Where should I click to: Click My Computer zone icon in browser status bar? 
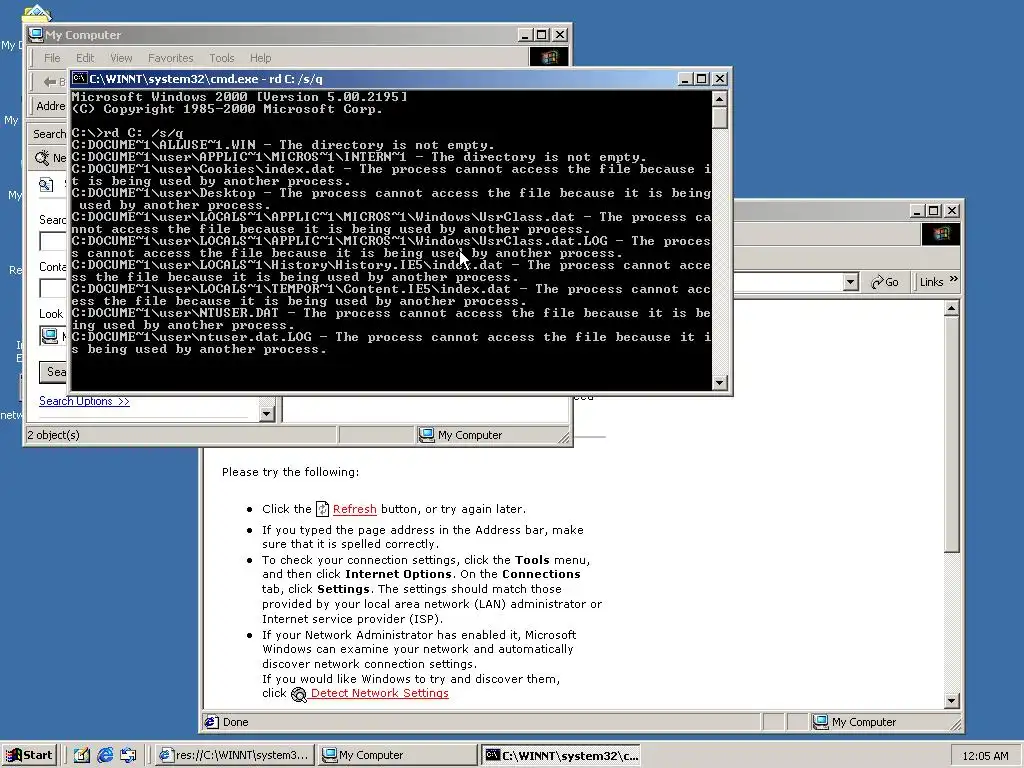pos(820,722)
